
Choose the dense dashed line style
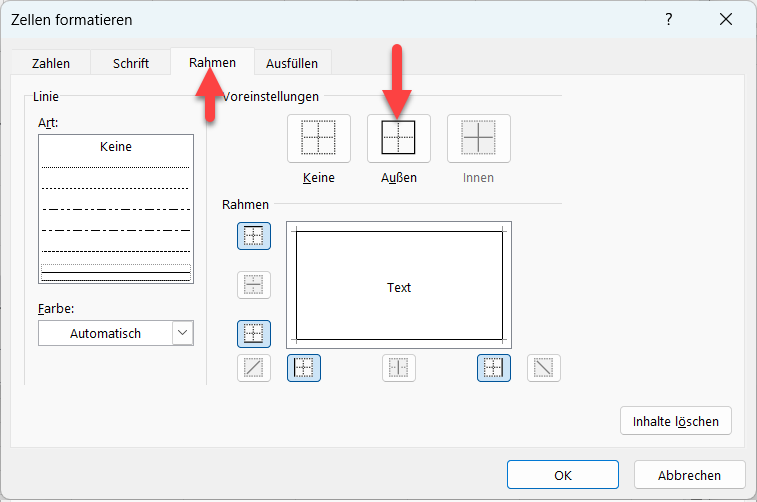tap(116, 251)
